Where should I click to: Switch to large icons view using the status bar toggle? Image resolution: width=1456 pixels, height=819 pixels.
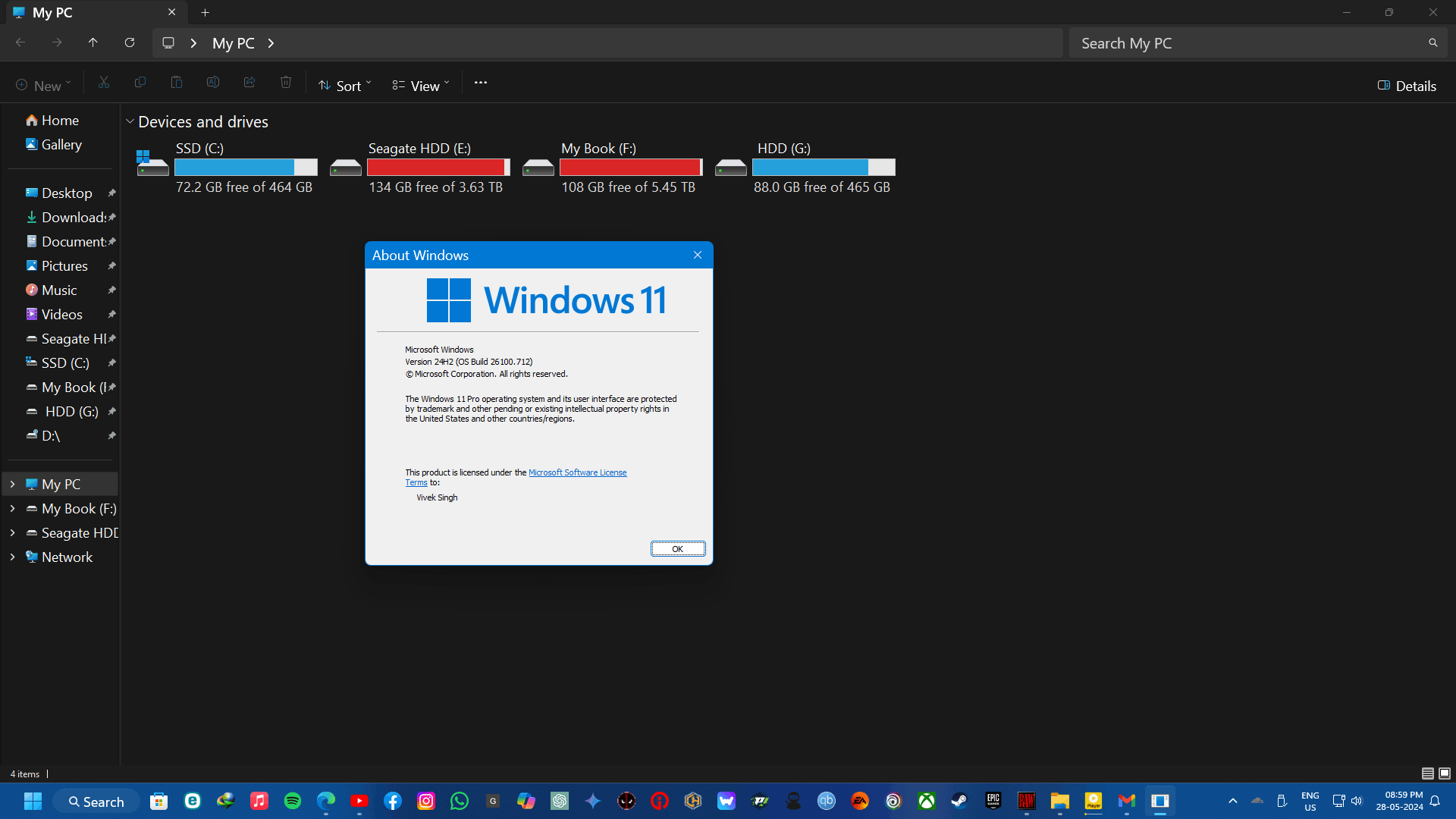1444,773
